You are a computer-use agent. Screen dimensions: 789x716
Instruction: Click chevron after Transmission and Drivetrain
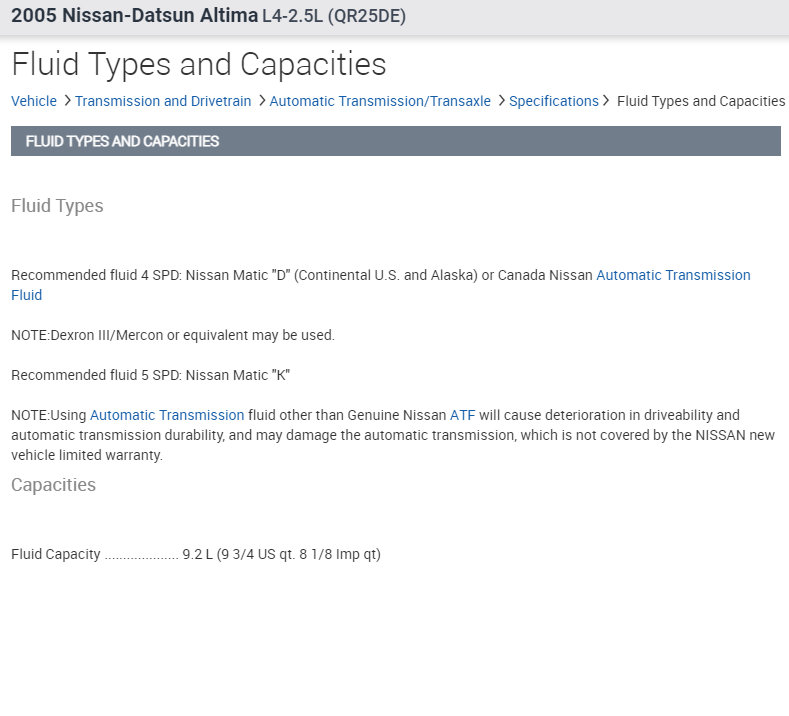(x=261, y=101)
